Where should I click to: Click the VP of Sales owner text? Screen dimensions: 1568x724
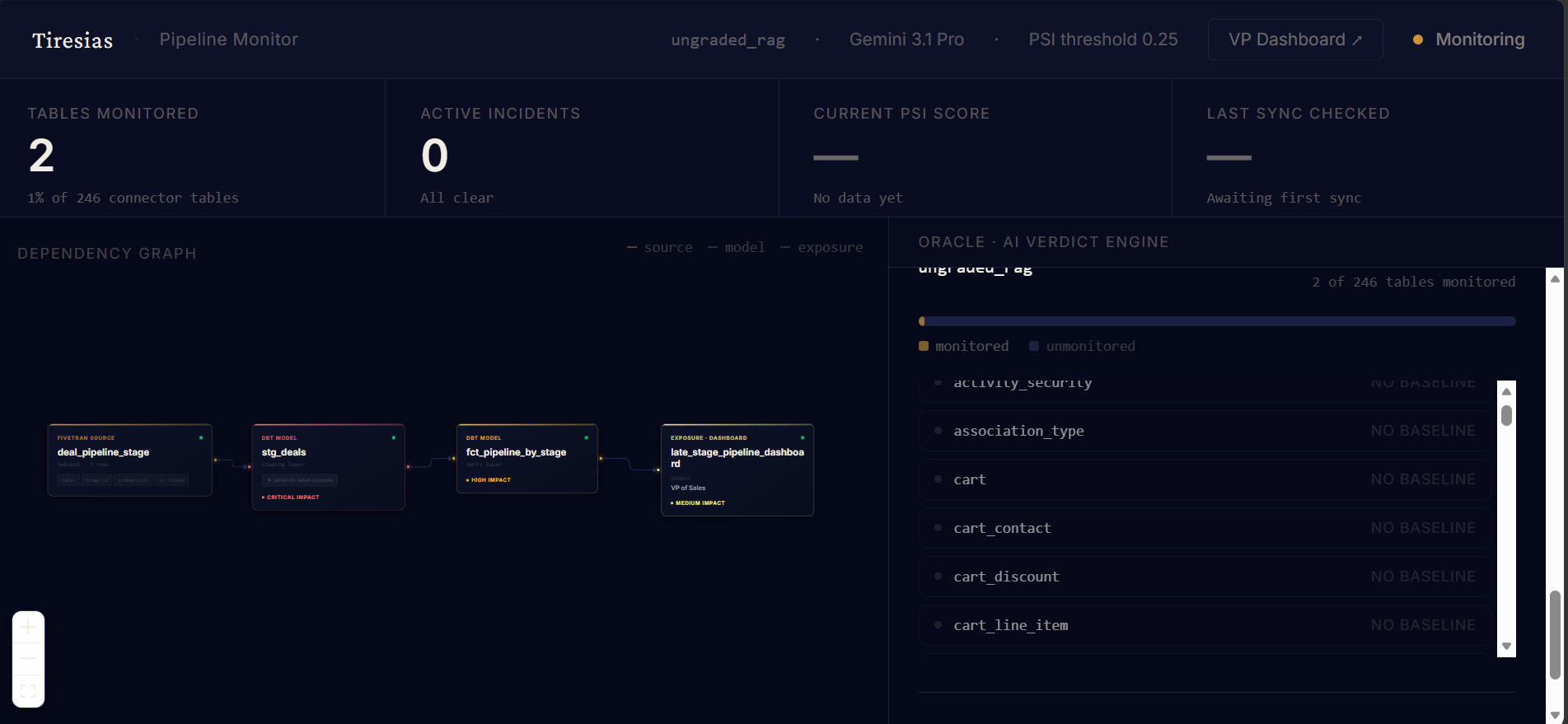(688, 488)
